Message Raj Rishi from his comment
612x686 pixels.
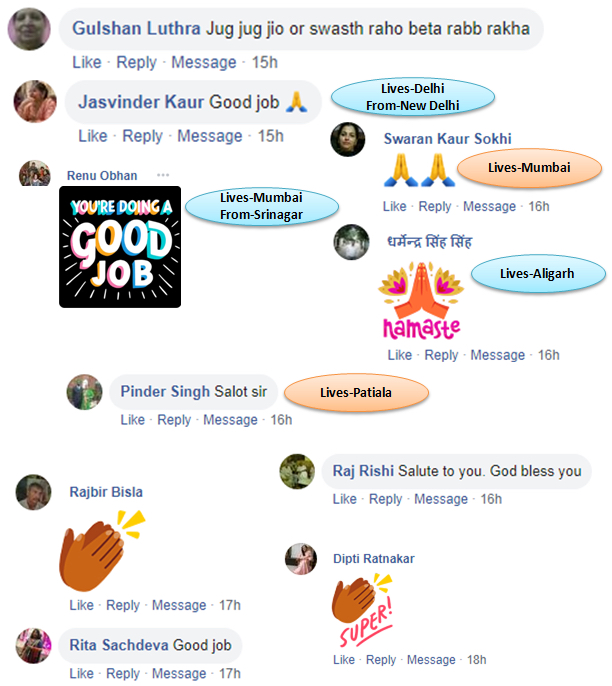coord(441,499)
